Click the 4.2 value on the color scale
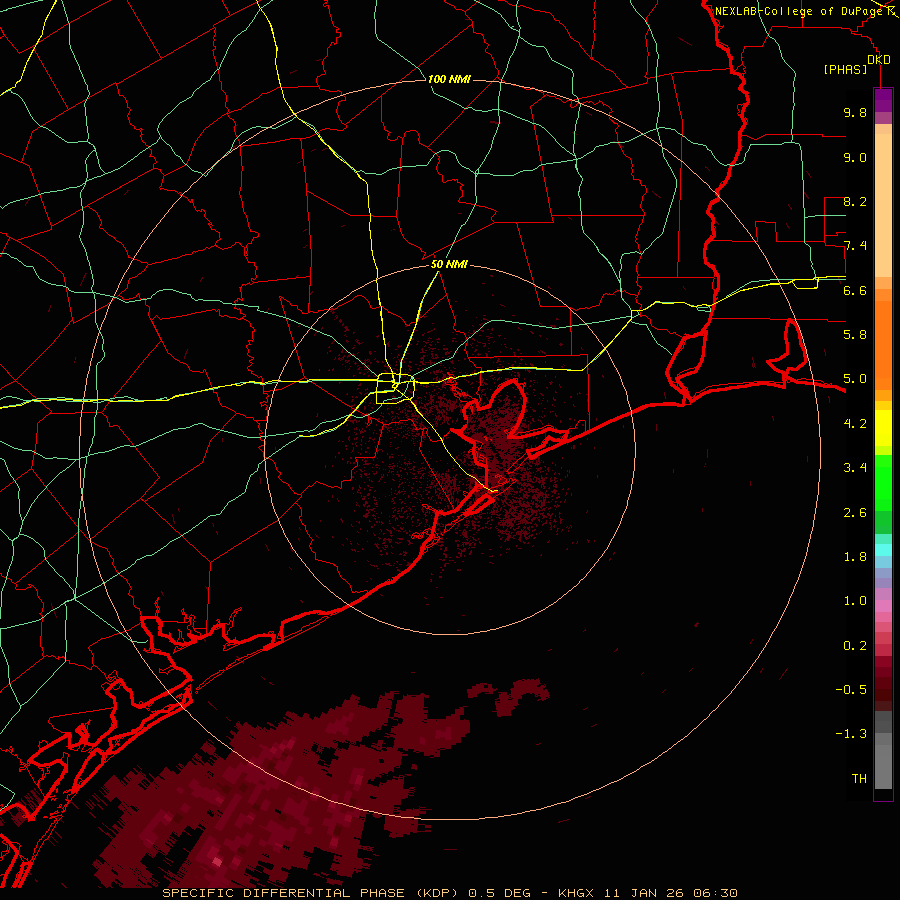The width and height of the screenshot is (900, 900). point(855,424)
